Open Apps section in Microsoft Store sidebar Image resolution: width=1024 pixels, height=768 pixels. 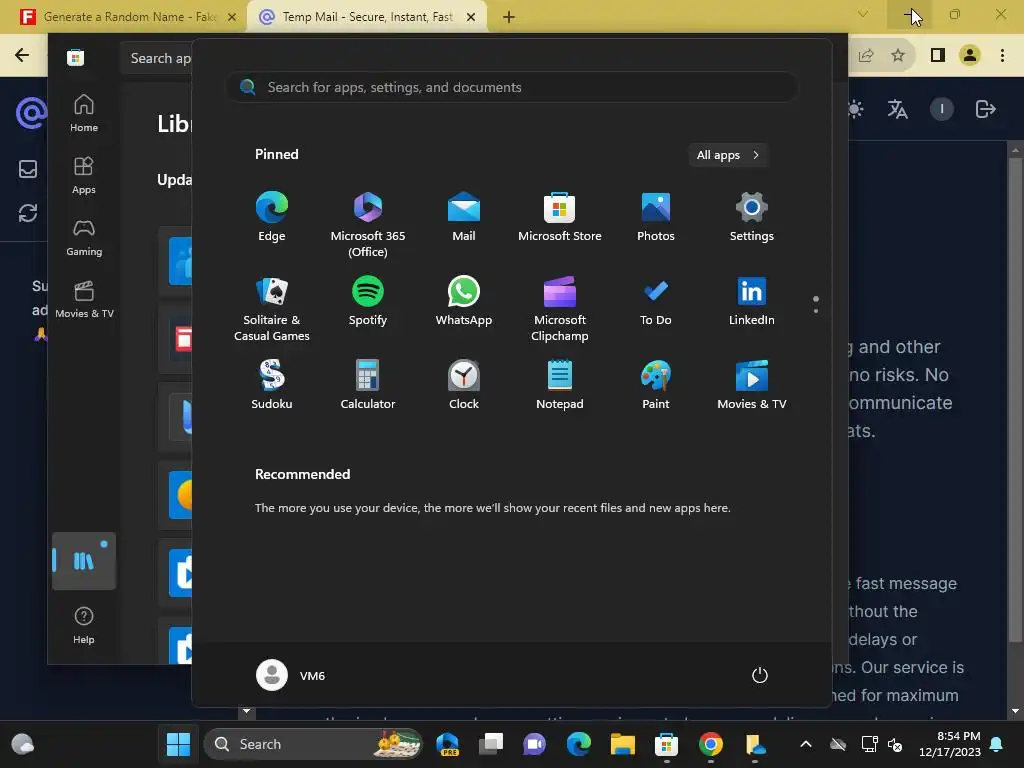pos(84,176)
